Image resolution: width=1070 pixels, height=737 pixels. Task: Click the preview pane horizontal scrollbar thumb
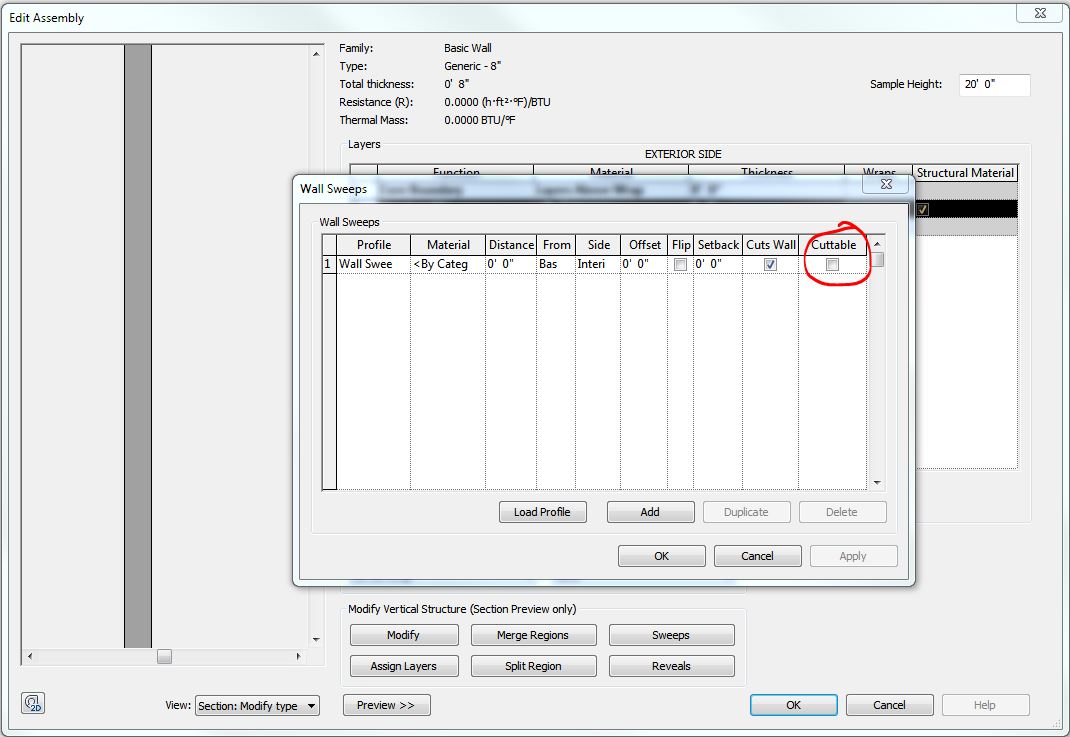point(164,656)
